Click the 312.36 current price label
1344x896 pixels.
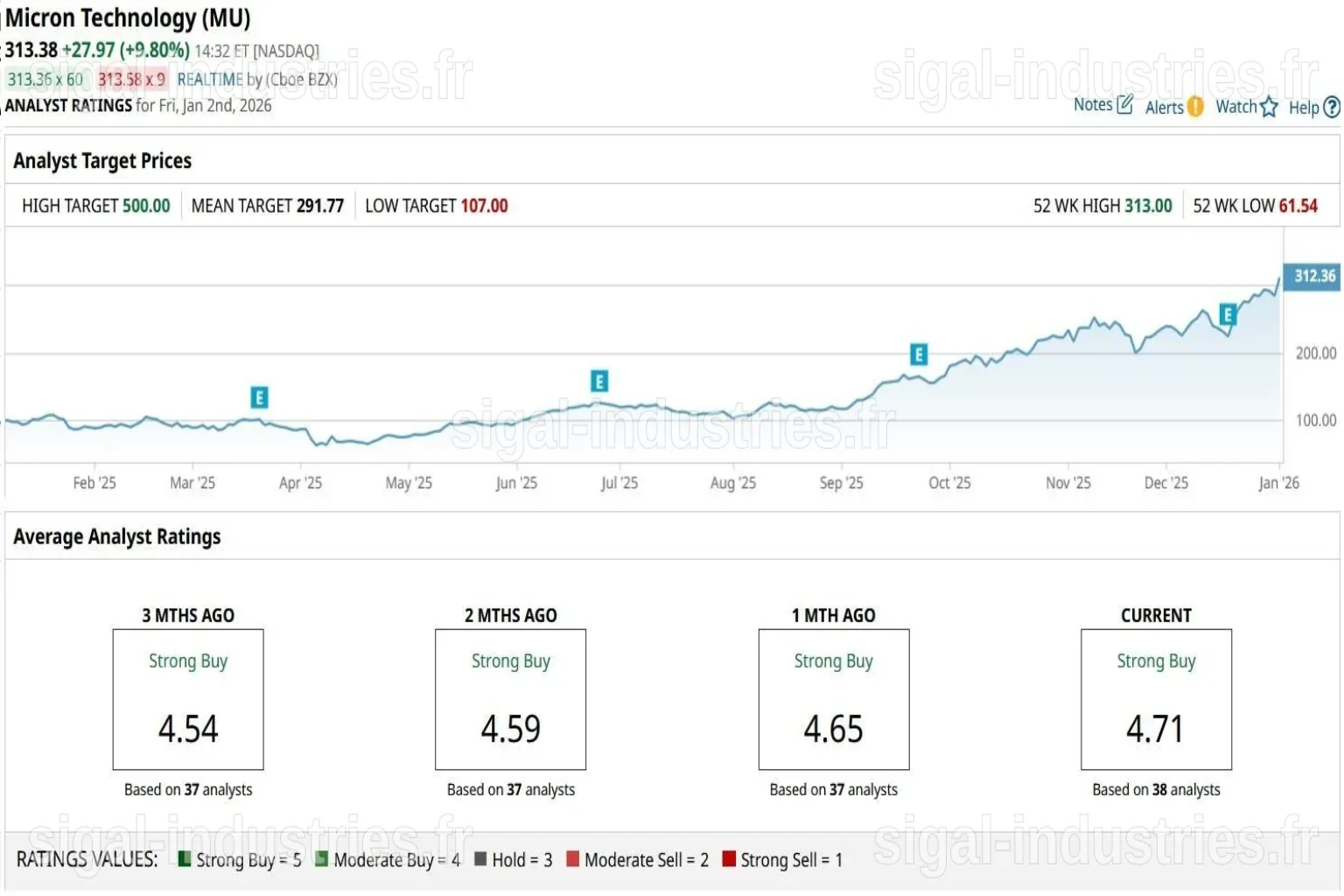click(1313, 276)
